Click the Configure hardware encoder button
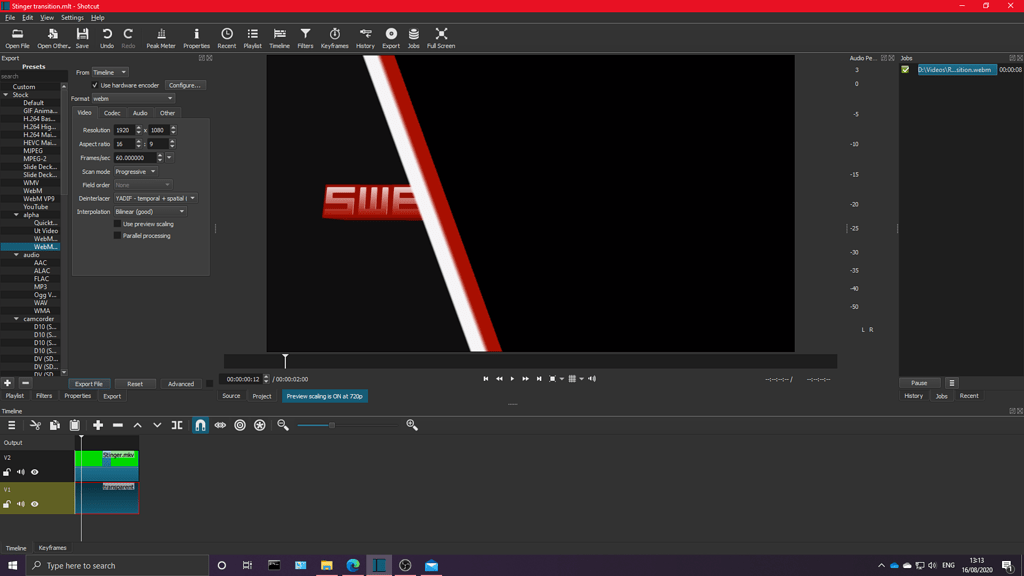 click(x=185, y=86)
